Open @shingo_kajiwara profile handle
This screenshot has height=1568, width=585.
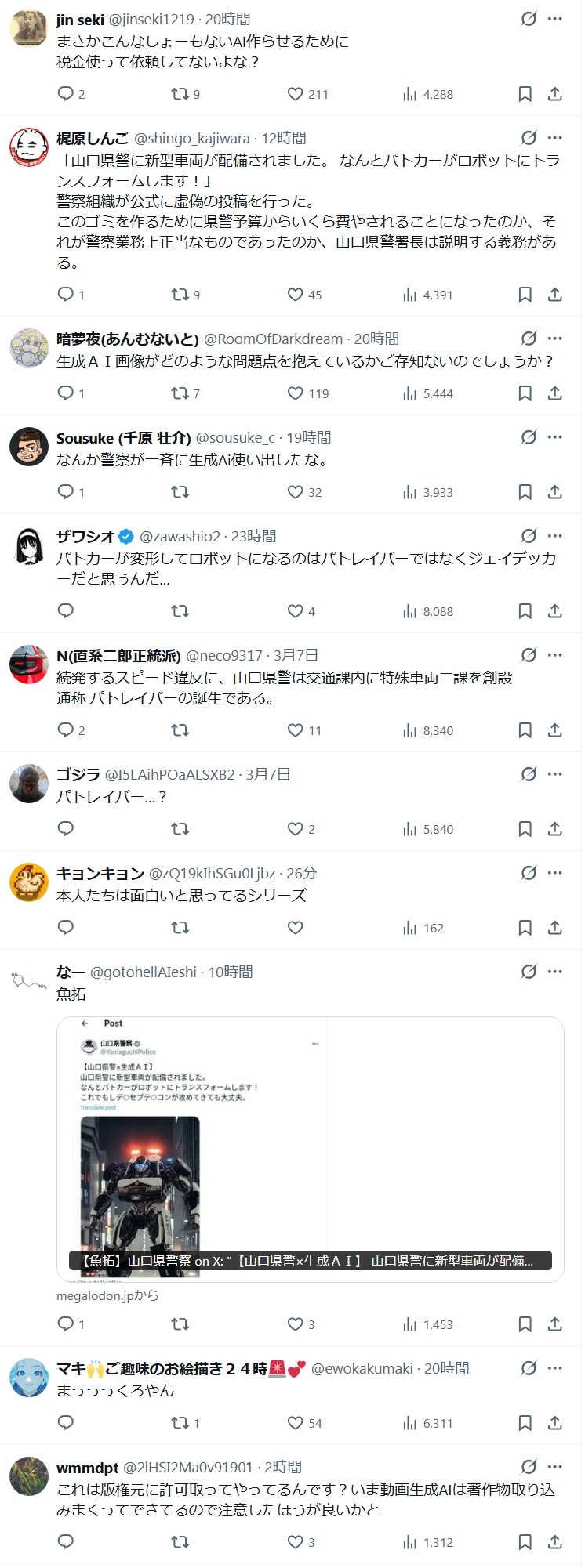pyautogui.click(x=192, y=139)
